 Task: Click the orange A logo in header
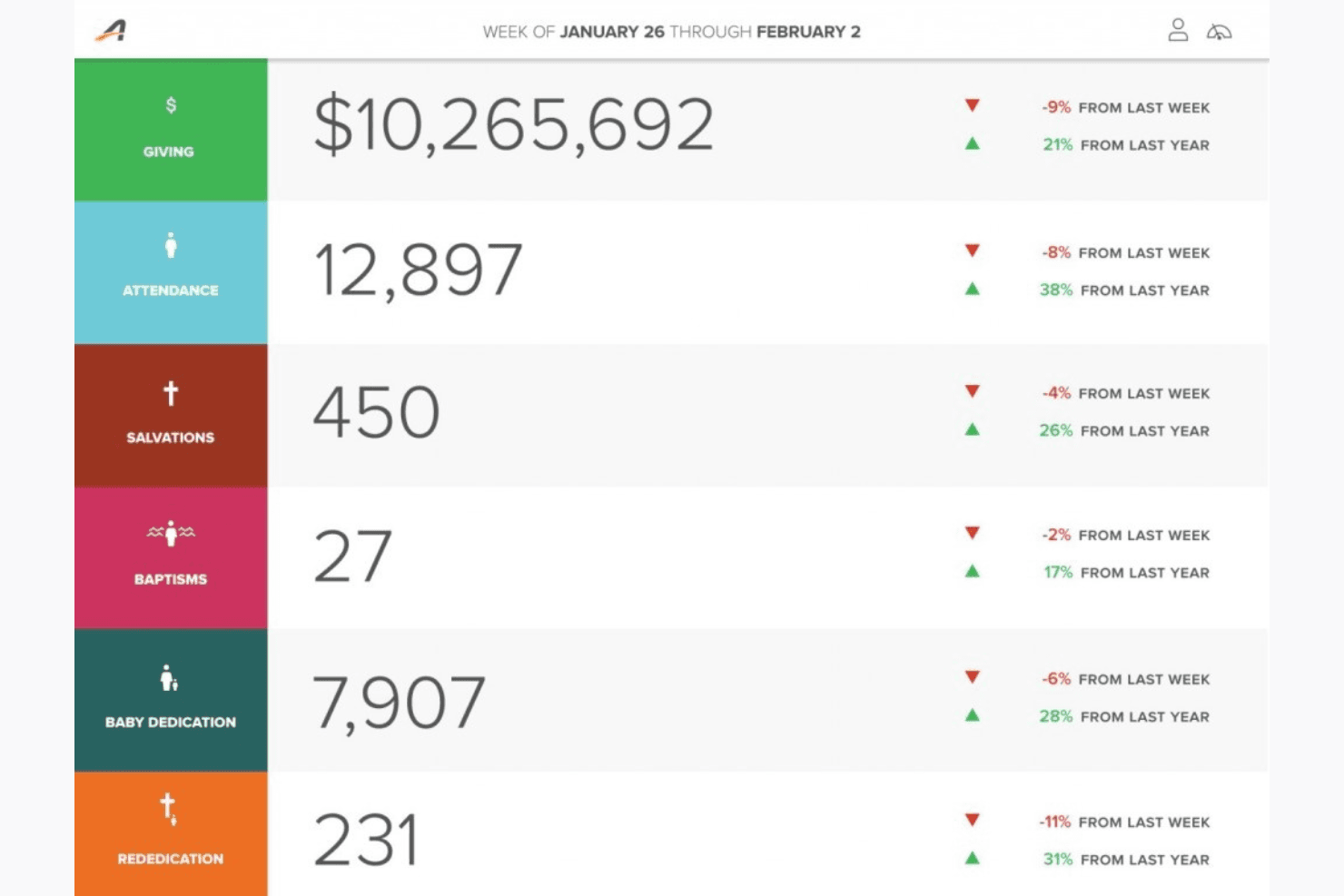(111, 31)
